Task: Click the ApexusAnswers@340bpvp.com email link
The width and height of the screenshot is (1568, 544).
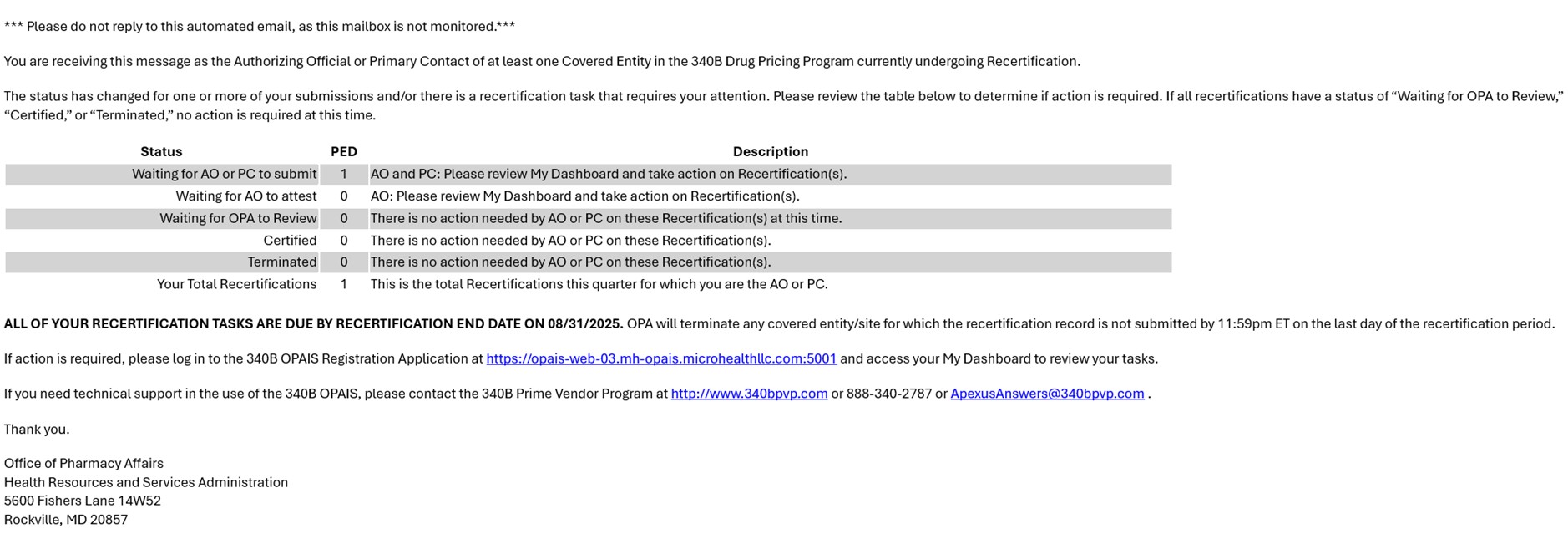Action: point(1047,394)
